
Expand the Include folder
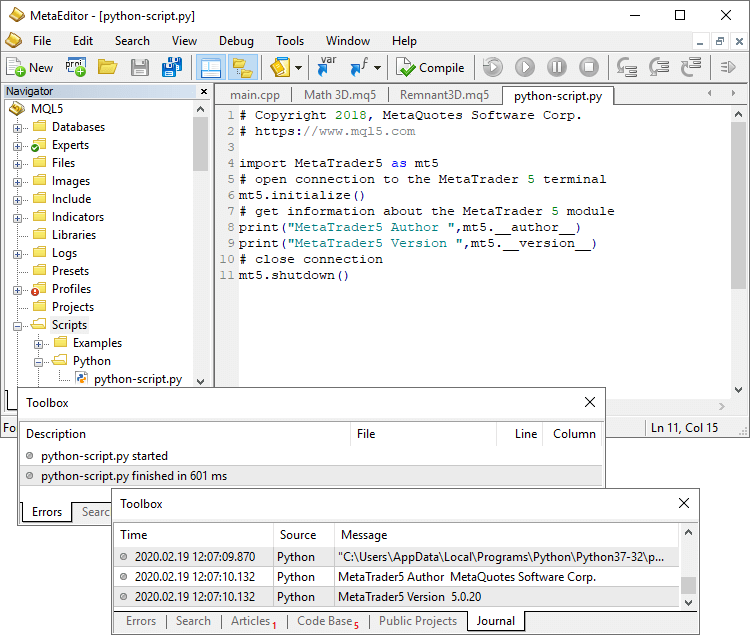click(x=17, y=200)
